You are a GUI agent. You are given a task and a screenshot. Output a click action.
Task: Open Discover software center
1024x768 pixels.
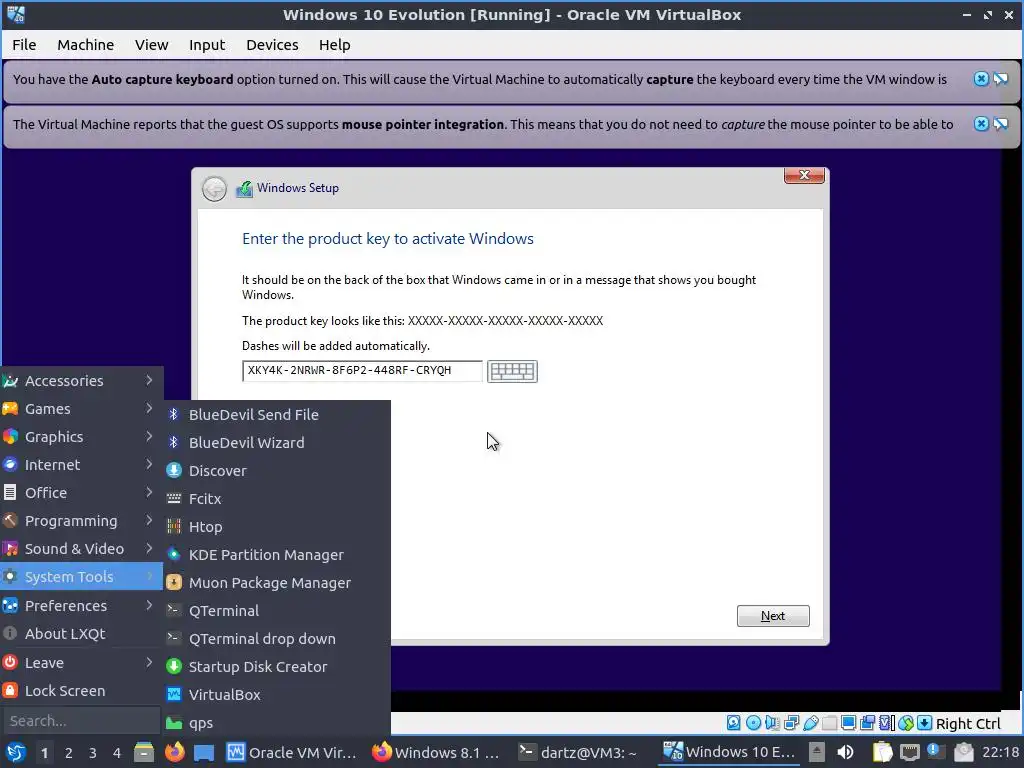(x=277, y=470)
